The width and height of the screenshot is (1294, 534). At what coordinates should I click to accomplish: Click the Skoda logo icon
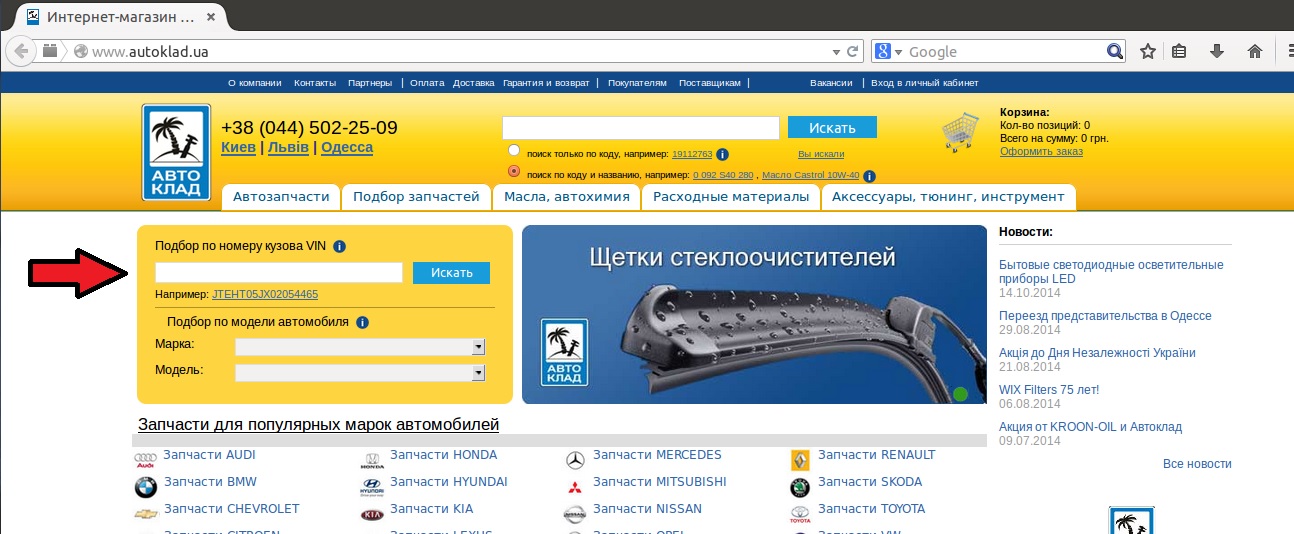coord(800,488)
